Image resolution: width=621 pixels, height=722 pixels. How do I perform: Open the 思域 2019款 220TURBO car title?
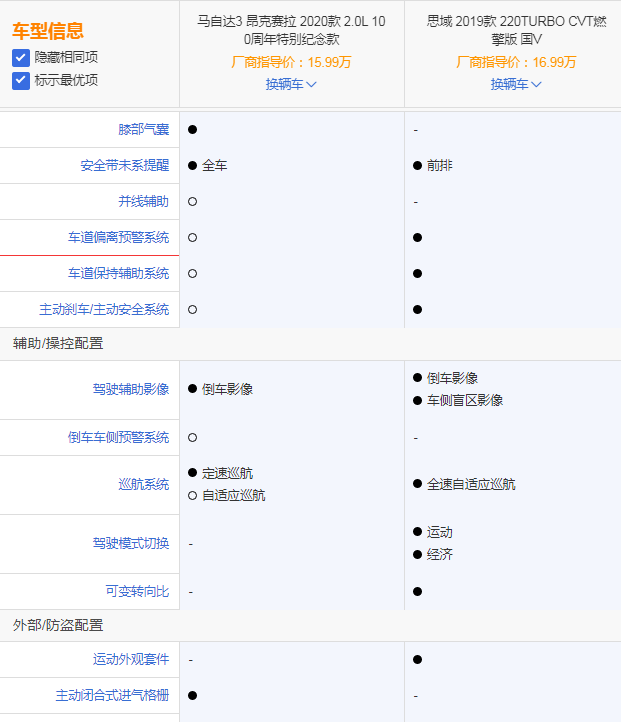point(516,30)
